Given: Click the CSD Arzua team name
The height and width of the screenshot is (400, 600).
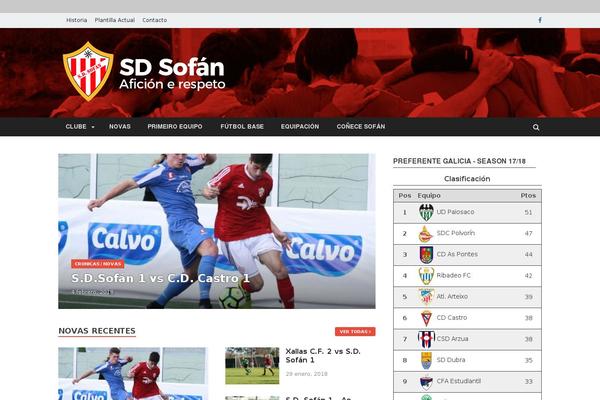Looking at the screenshot, I should 452,339.
